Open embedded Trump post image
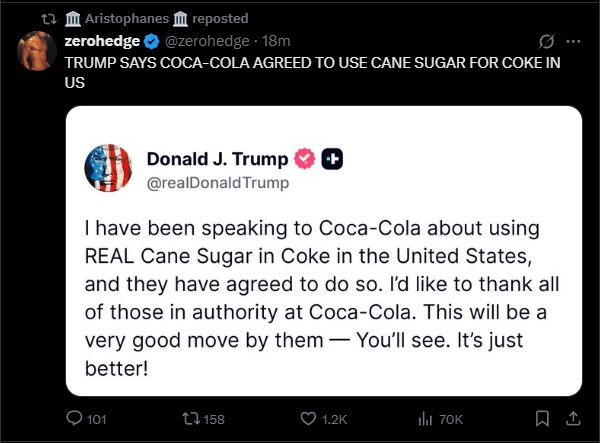The width and height of the screenshot is (600, 443). (324, 251)
